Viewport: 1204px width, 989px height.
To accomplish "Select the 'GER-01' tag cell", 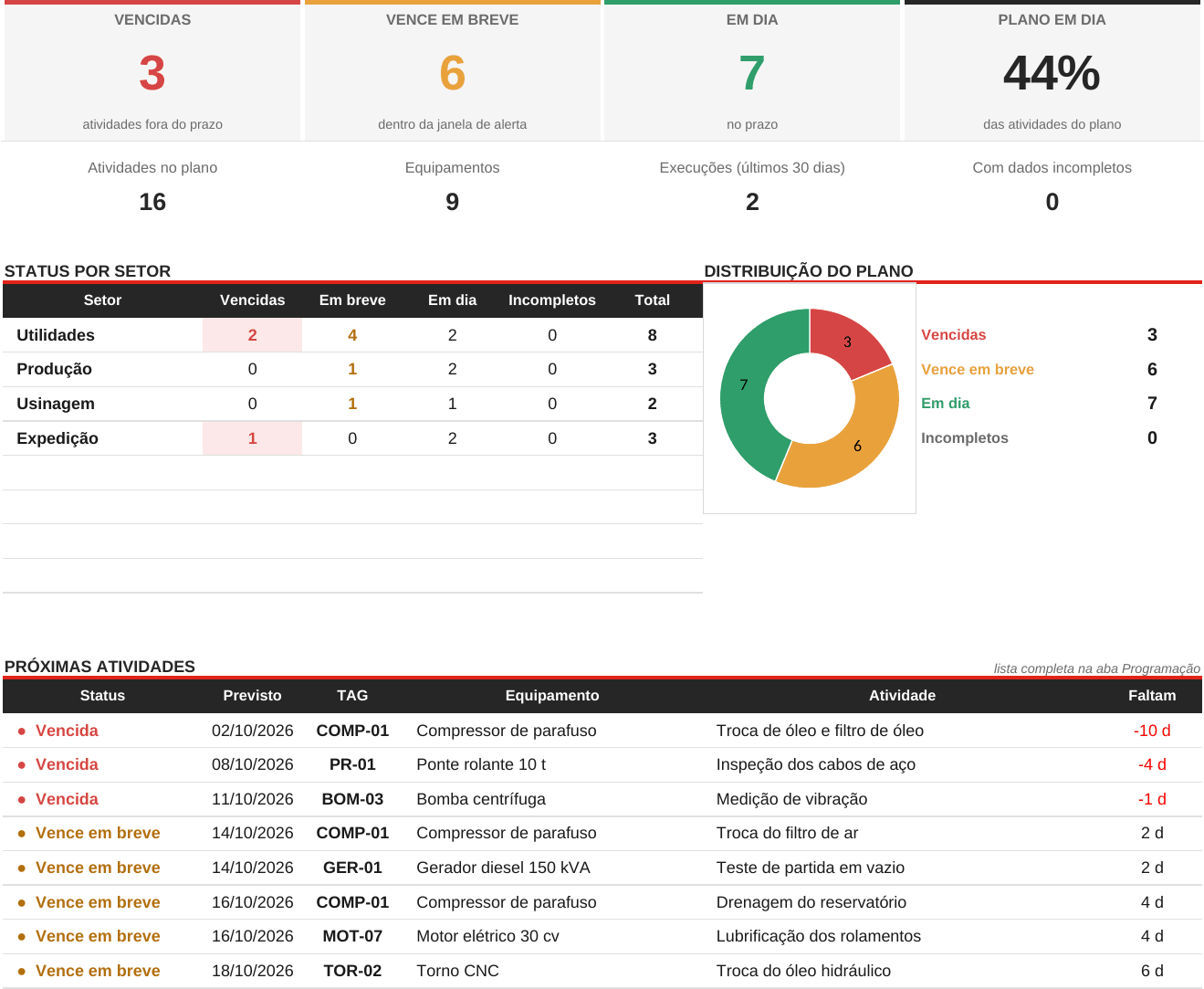I will pos(352,868).
